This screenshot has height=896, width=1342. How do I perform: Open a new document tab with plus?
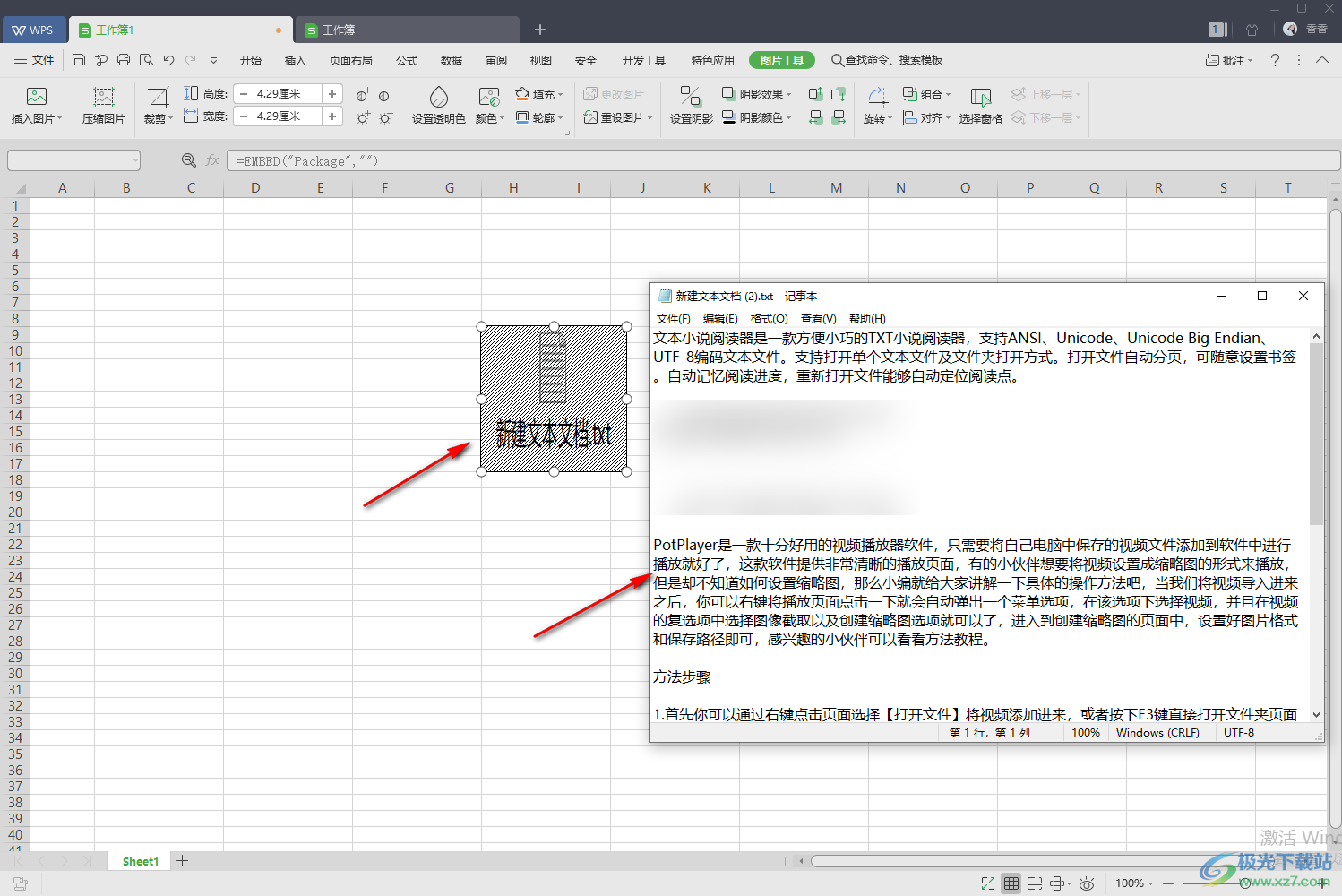point(540,30)
